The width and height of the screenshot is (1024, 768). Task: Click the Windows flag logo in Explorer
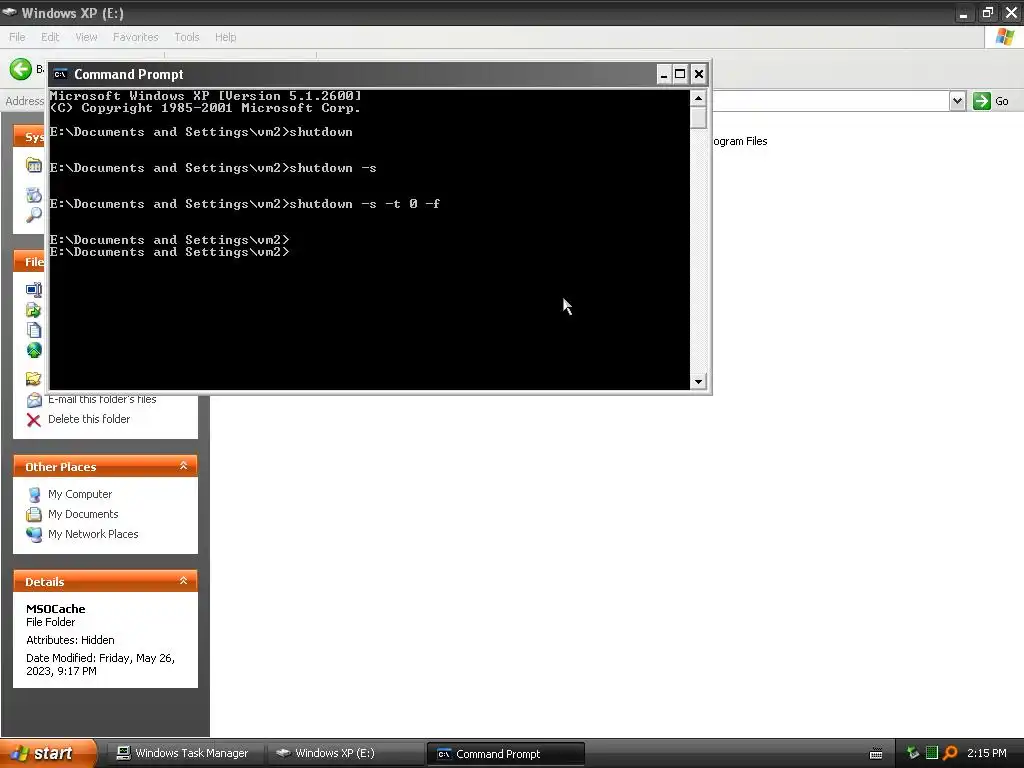1004,37
